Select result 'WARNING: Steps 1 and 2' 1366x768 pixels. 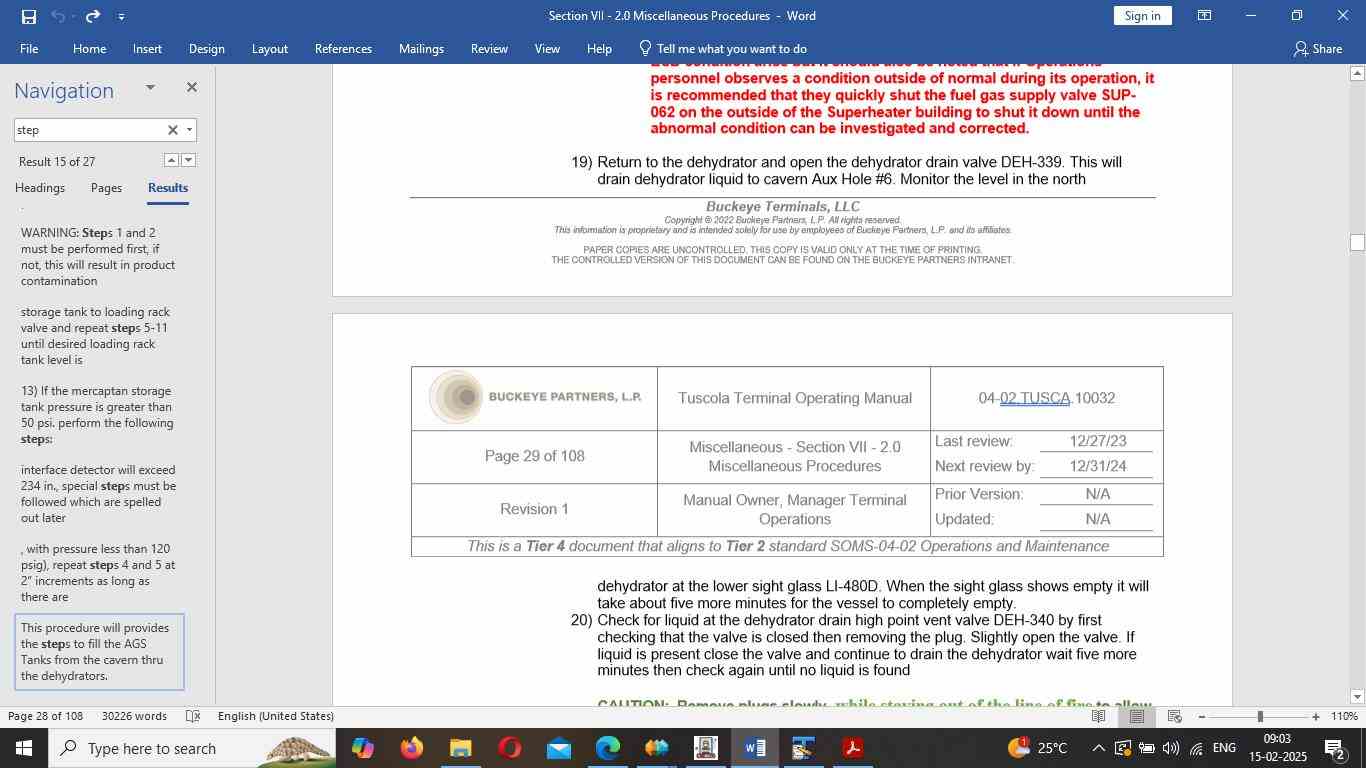tap(98, 257)
